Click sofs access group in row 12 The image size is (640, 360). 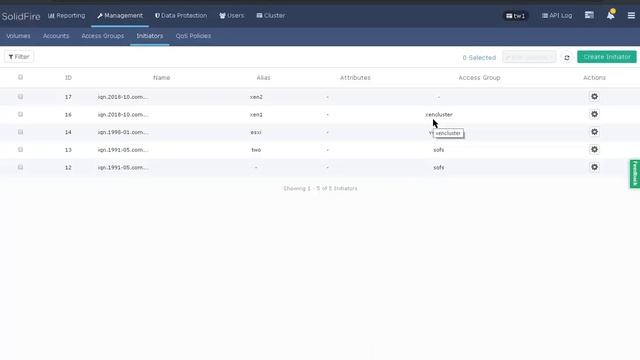pyautogui.click(x=439, y=167)
